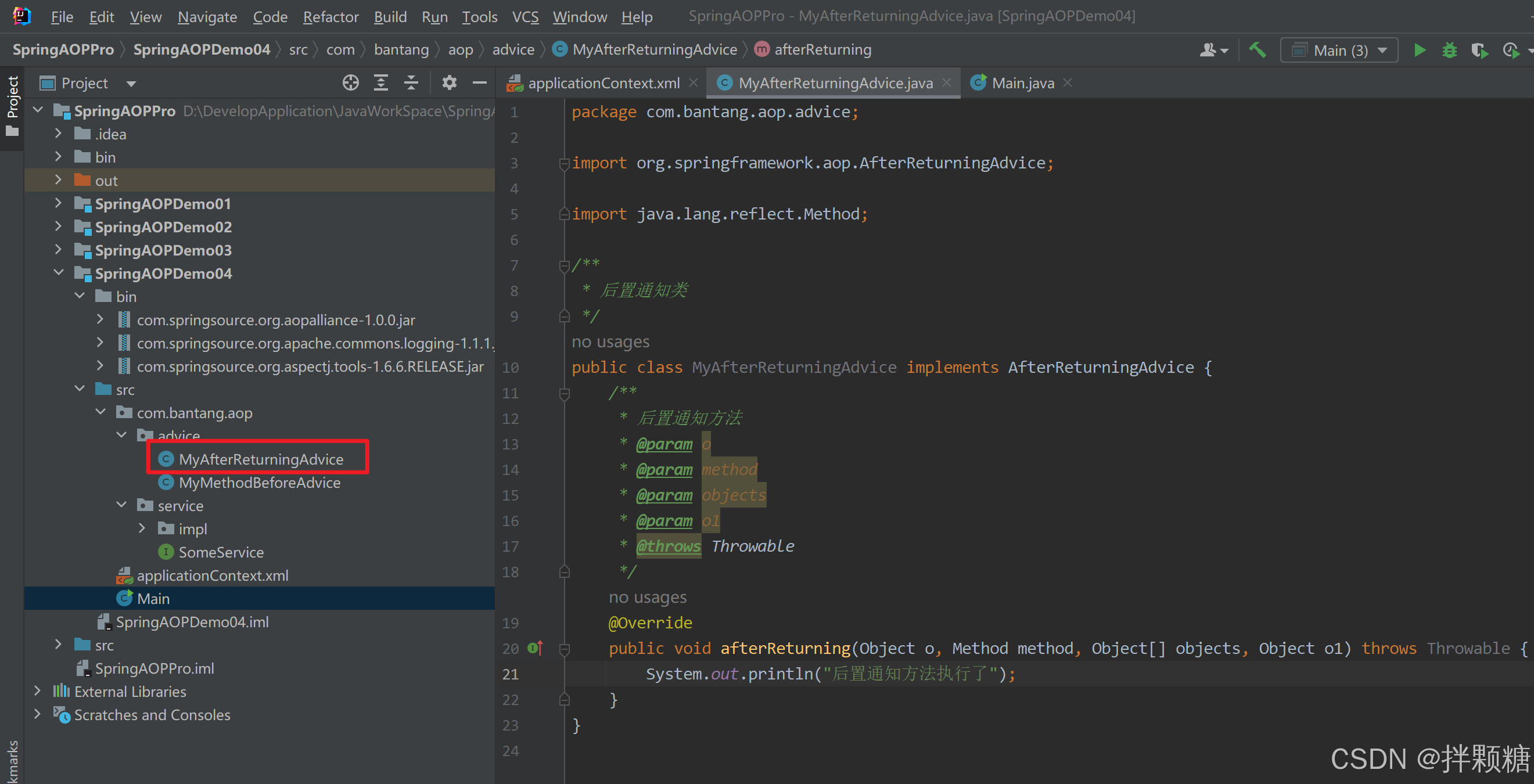Screen dimensions: 1534x784
Task: Open Project panel settings gear
Action: tap(449, 82)
